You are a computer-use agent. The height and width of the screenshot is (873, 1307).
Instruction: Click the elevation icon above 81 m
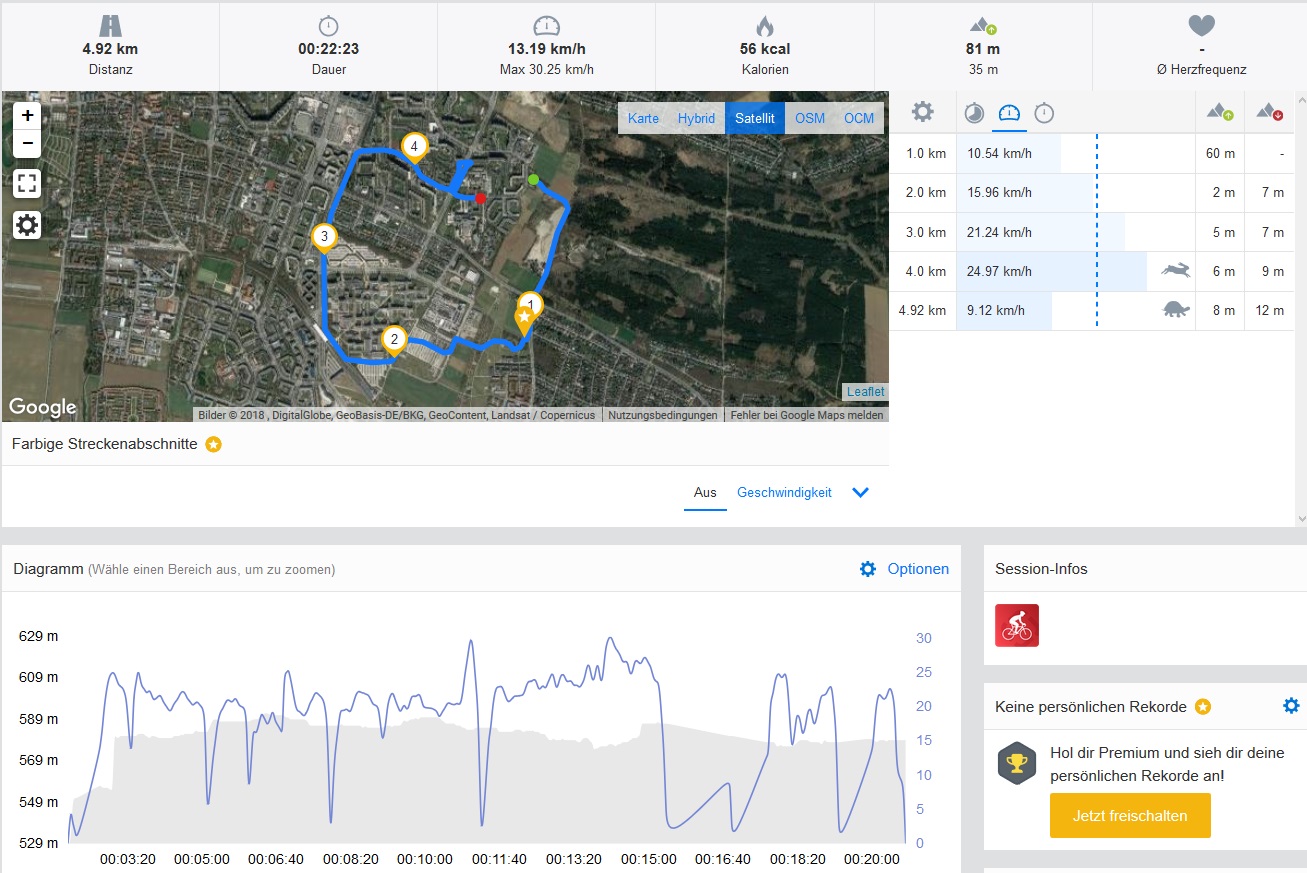coord(983,26)
